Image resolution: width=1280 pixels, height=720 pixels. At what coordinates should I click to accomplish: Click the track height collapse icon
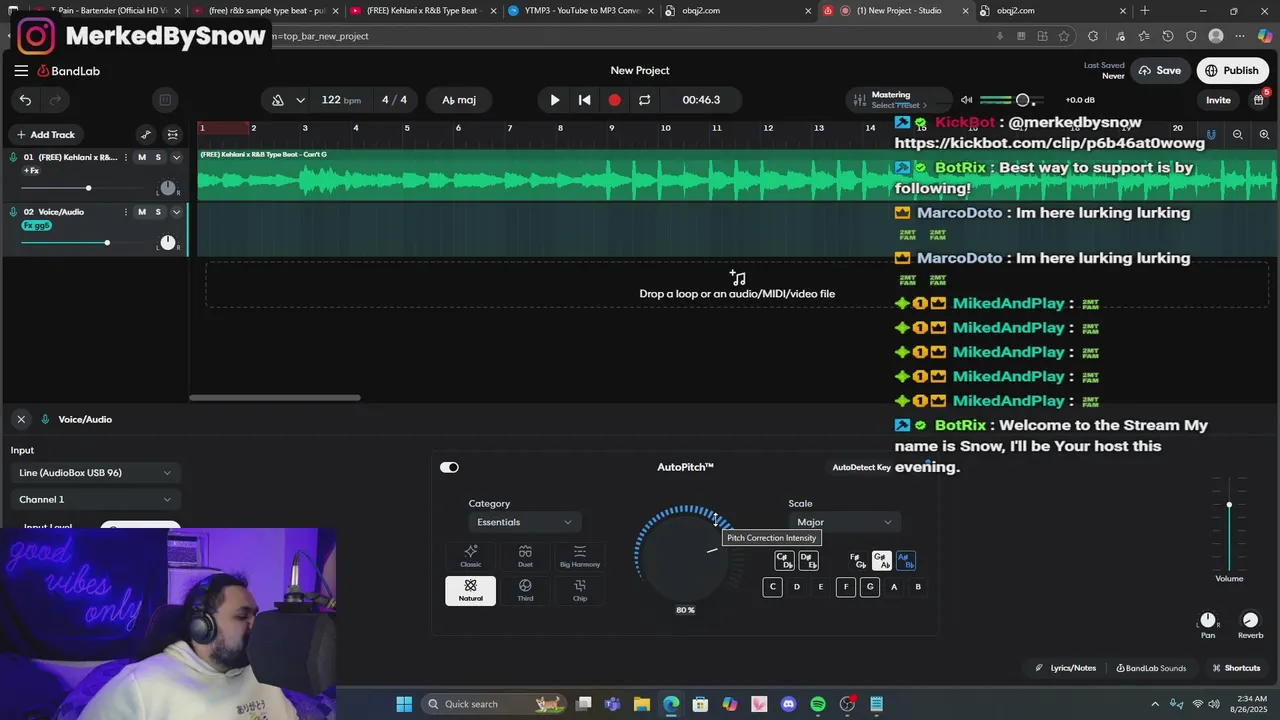point(173,135)
